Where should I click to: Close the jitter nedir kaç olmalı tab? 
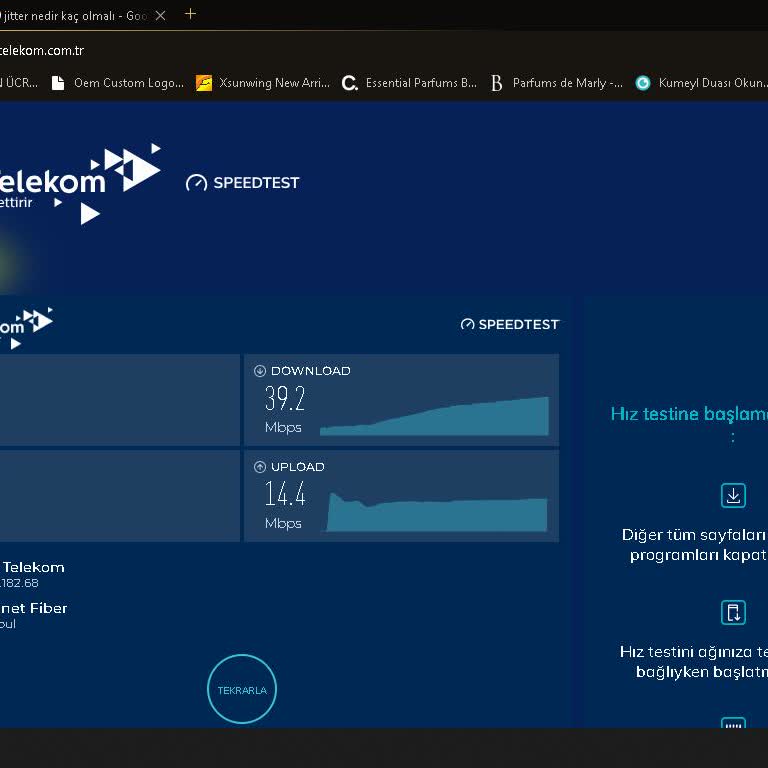[x=160, y=16]
